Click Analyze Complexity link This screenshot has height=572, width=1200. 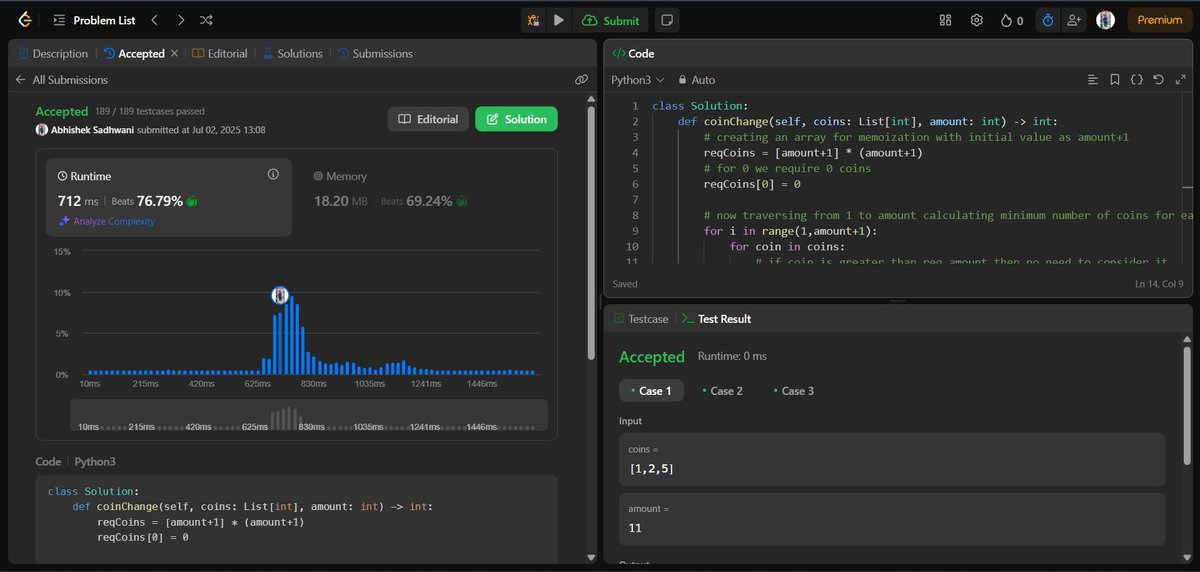(x=106, y=221)
